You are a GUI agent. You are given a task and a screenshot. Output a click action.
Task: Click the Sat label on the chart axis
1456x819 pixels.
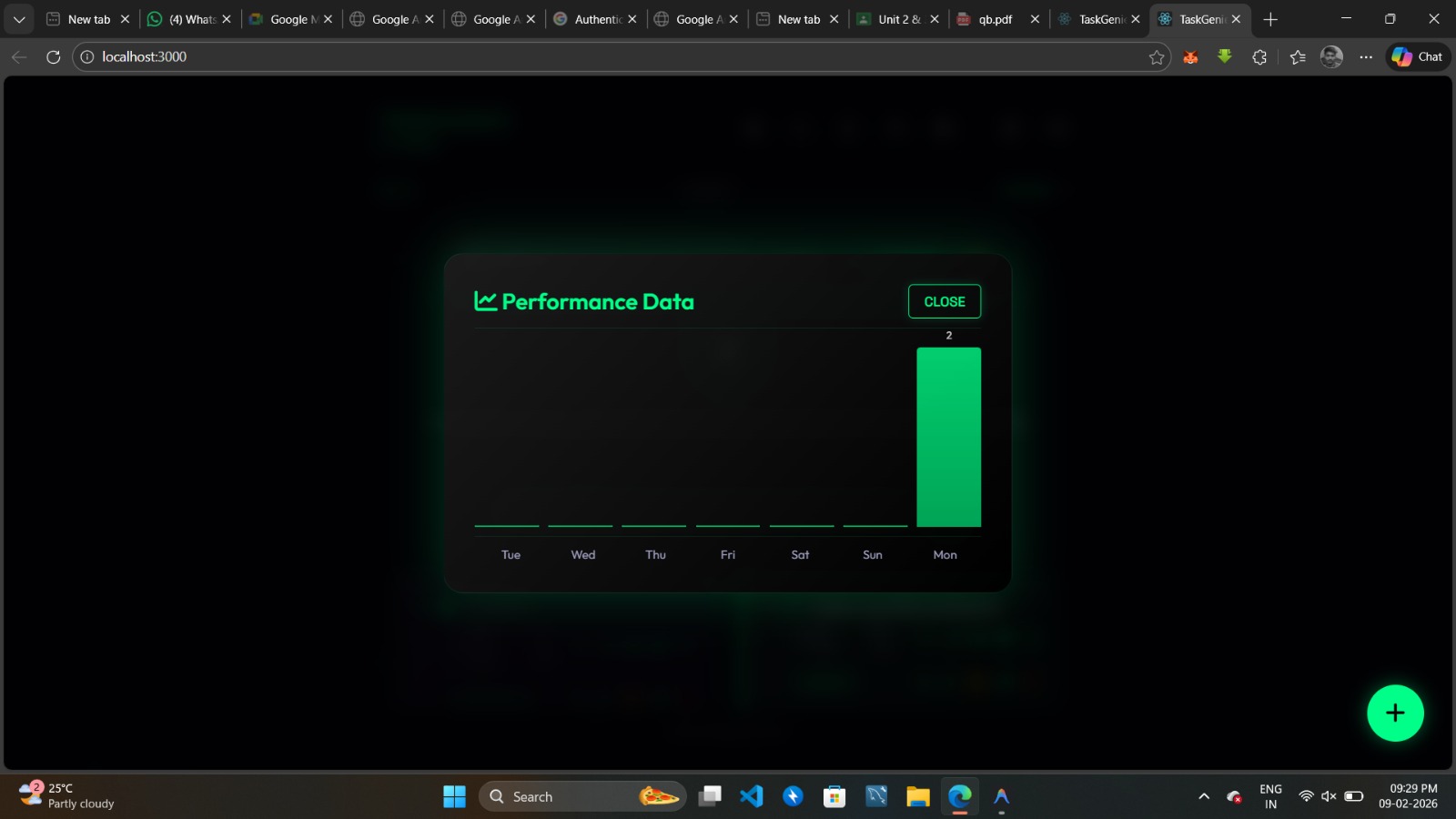click(800, 554)
